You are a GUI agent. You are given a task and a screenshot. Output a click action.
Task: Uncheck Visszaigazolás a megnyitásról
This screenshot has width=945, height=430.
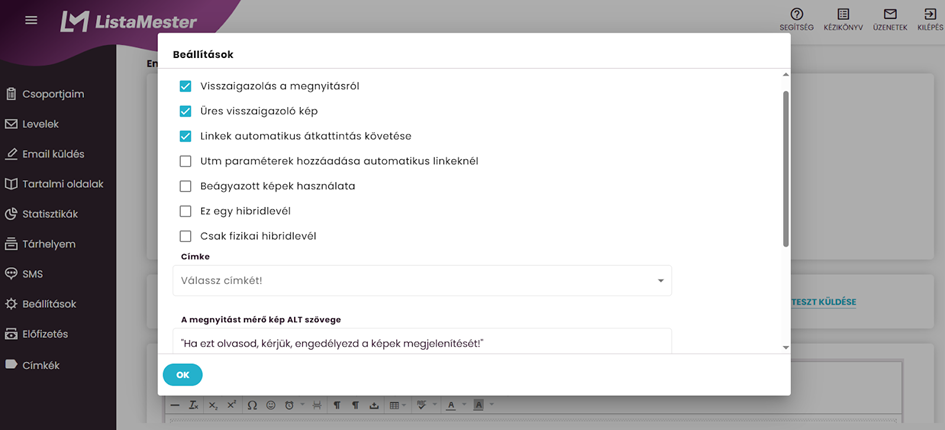(185, 86)
